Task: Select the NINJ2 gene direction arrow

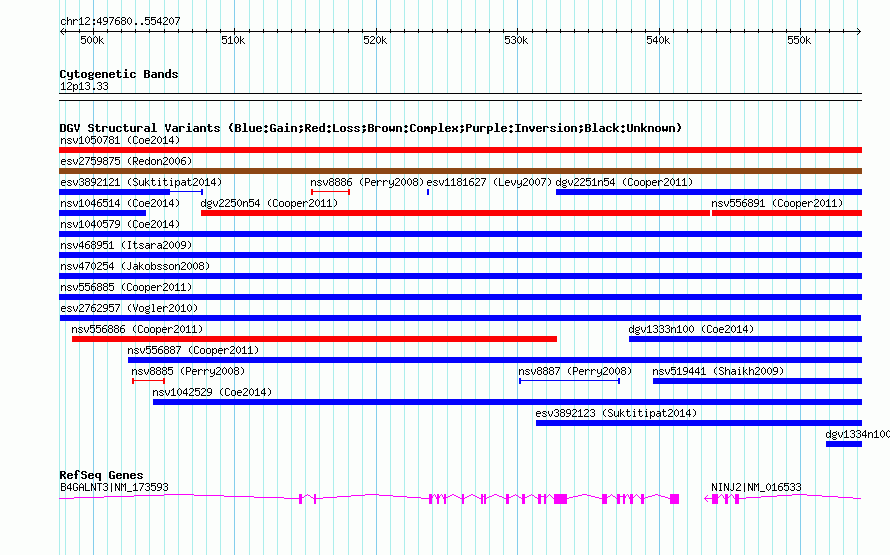Action: tap(707, 499)
